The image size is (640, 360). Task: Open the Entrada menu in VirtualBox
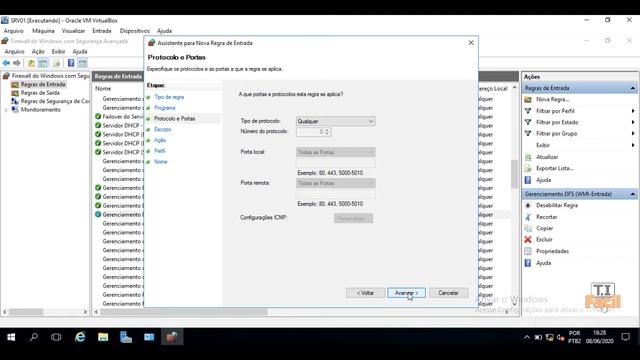coord(102,31)
